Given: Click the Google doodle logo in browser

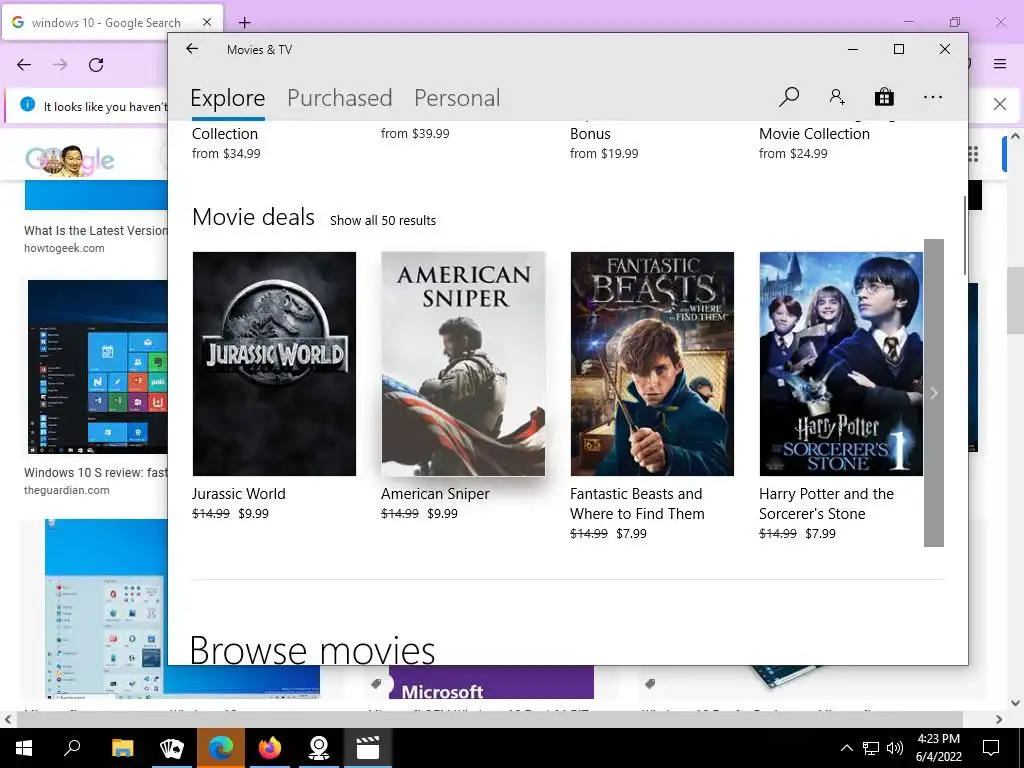Looking at the screenshot, I should coord(70,160).
